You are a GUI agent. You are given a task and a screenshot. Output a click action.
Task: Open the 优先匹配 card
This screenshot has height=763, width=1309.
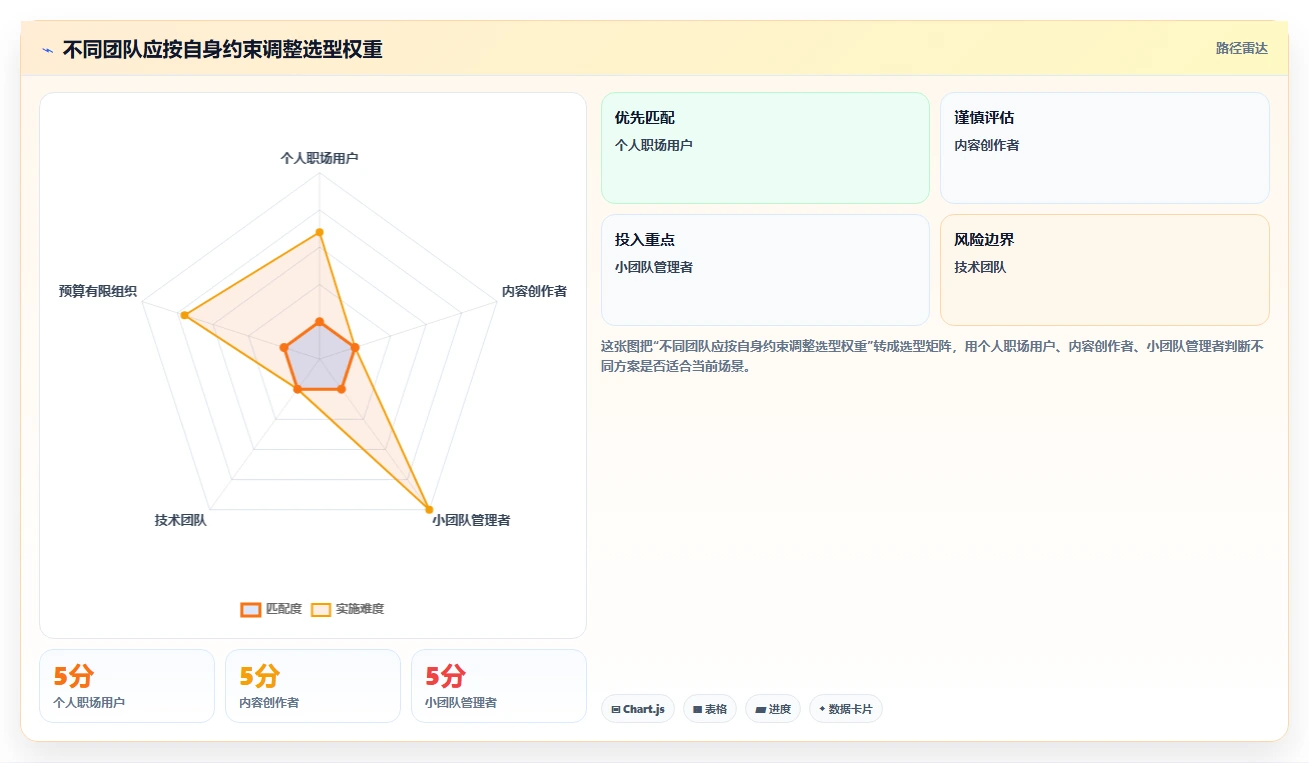[x=765, y=148]
